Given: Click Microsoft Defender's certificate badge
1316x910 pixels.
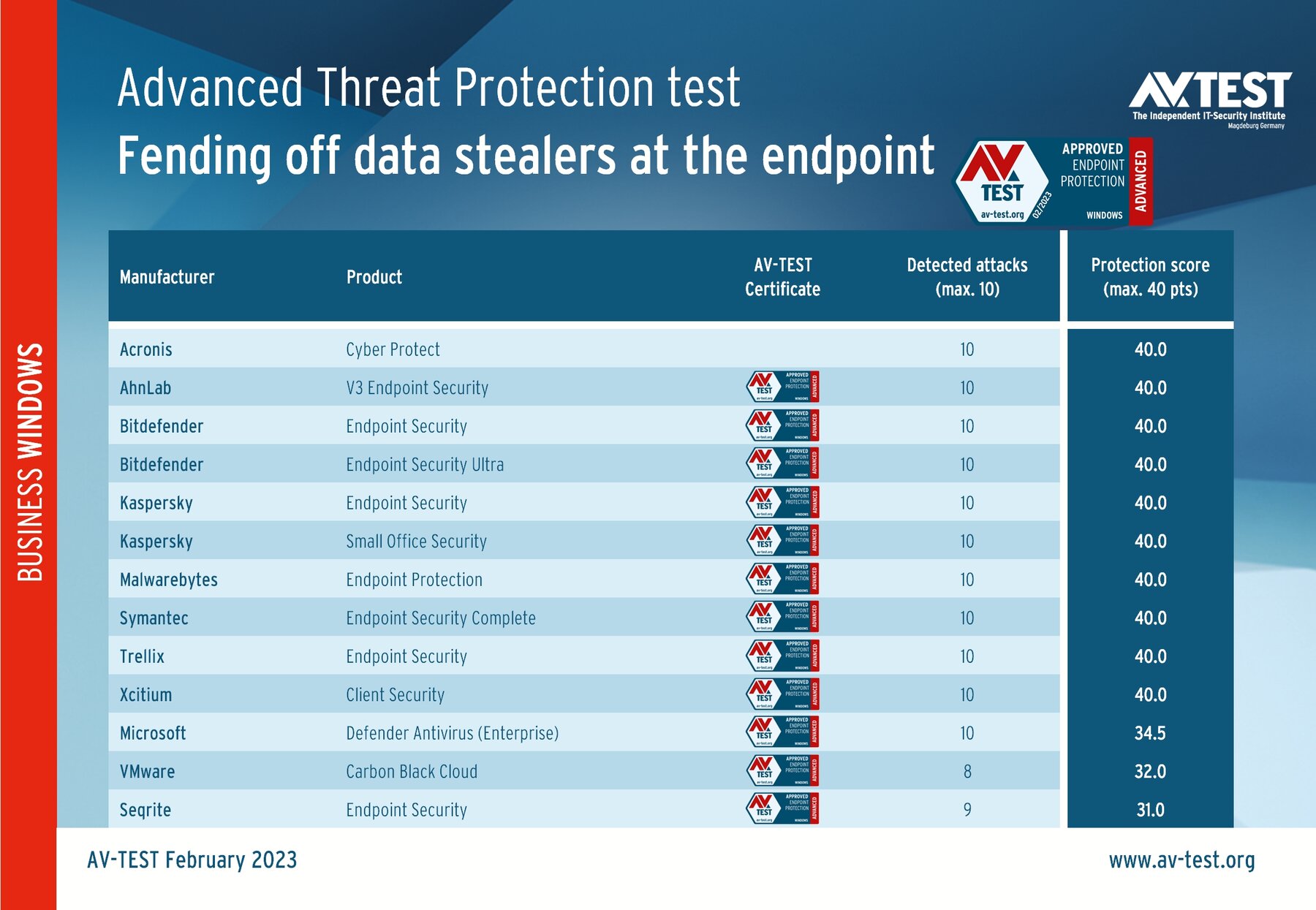Looking at the screenshot, I should coord(782,732).
